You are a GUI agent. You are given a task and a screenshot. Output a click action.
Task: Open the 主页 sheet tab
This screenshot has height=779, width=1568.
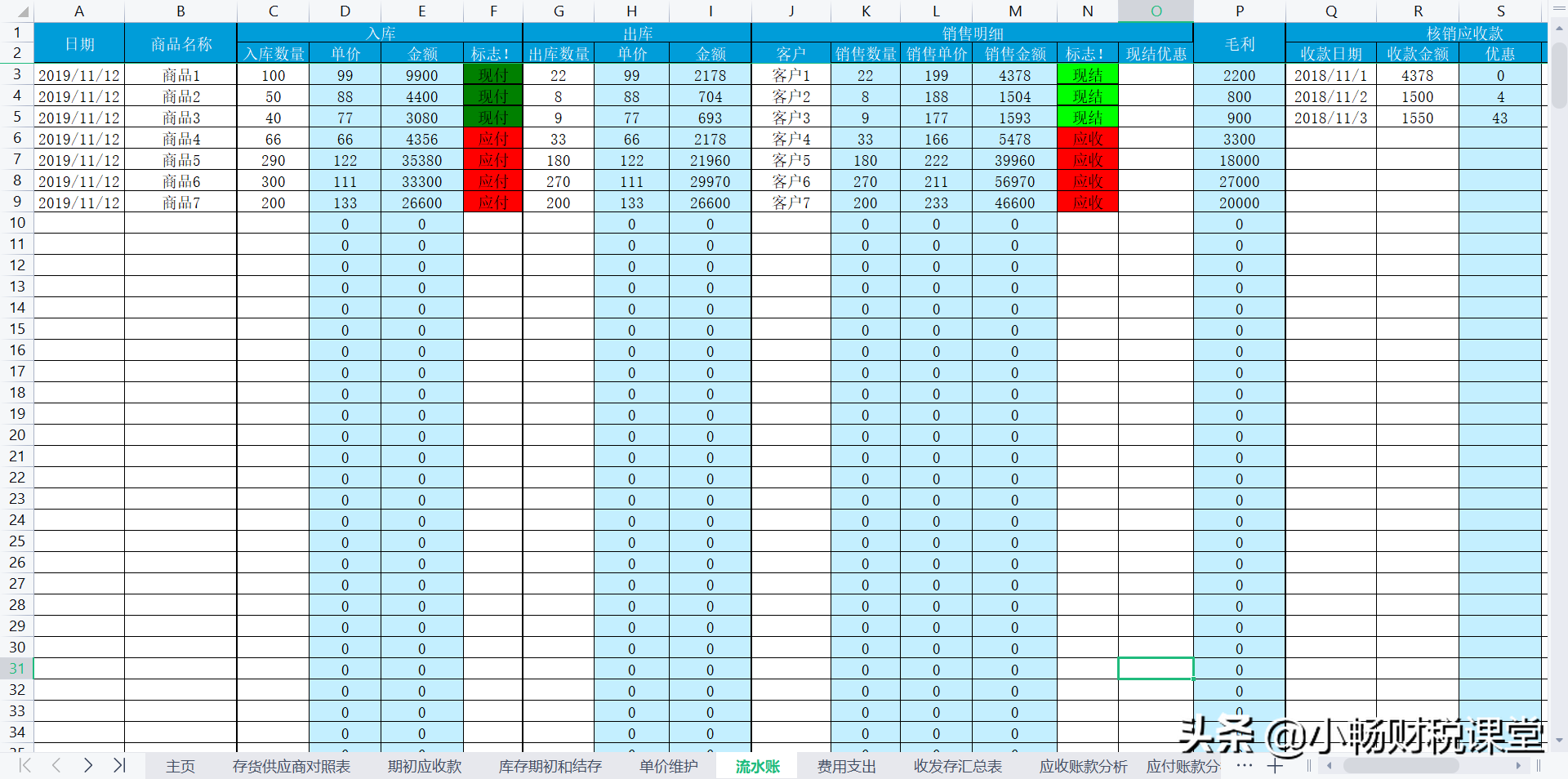[x=180, y=767]
